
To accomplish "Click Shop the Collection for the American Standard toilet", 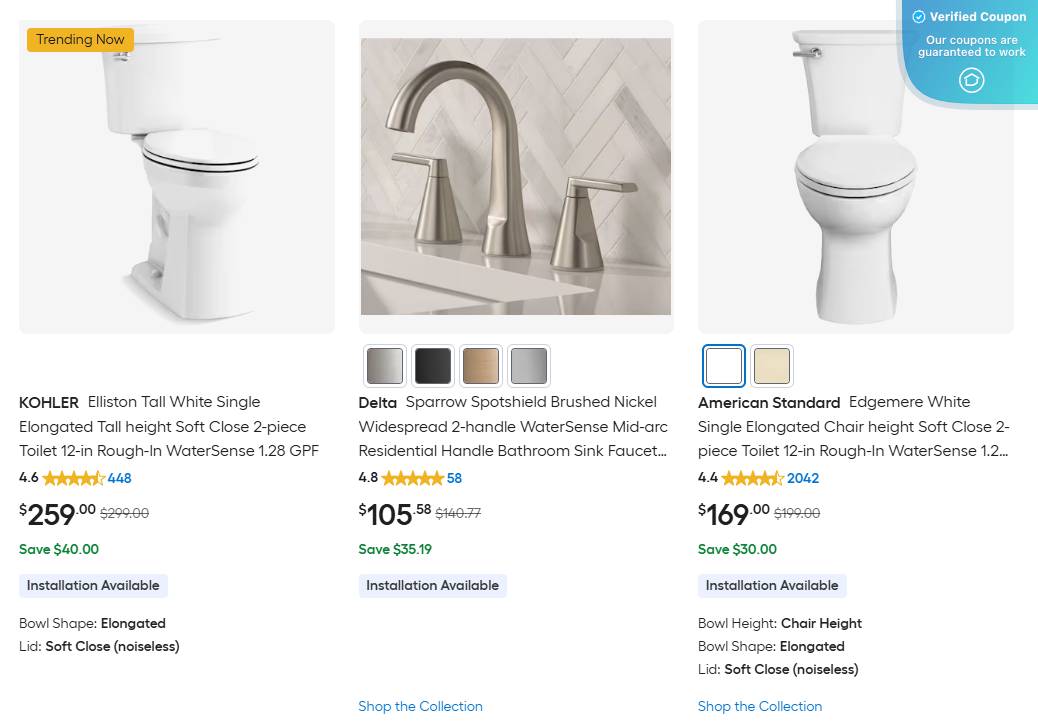I will click(760, 706).
